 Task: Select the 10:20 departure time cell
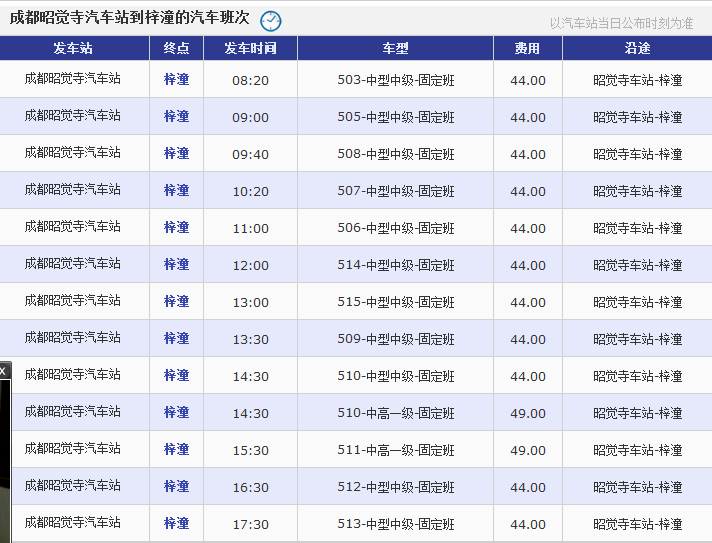(251, 192)
